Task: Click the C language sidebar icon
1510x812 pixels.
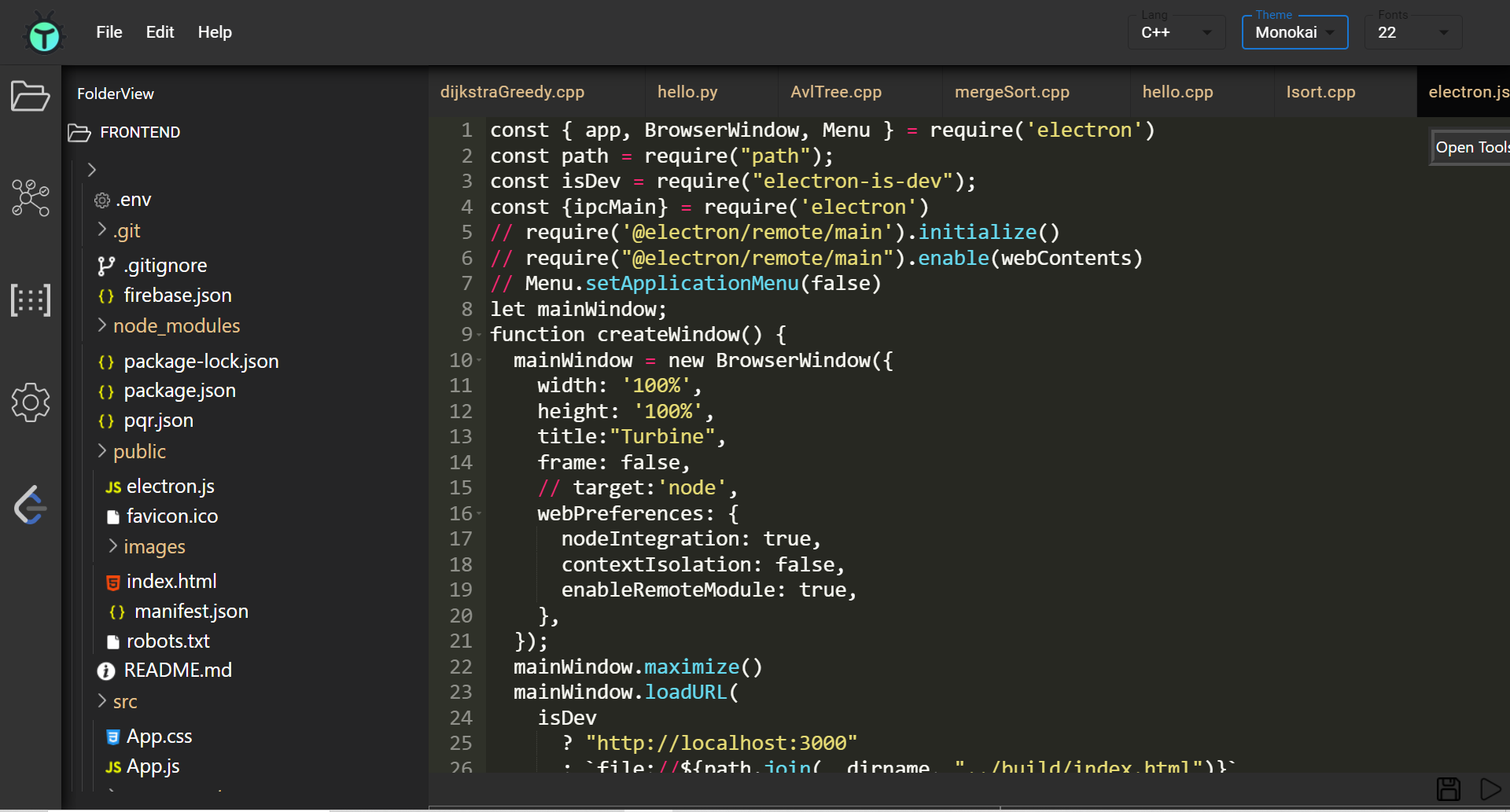Action: point(31,505)
